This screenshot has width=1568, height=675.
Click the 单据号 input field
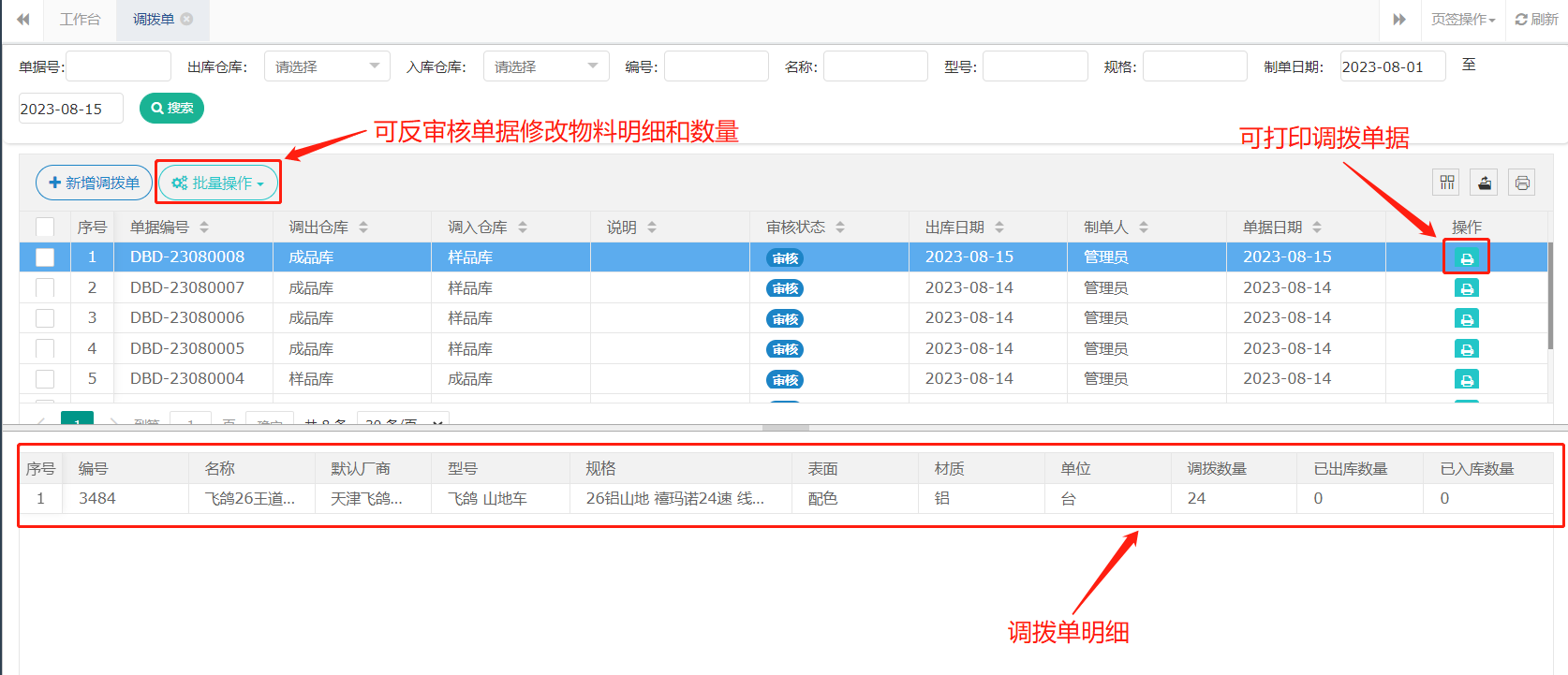point(119,66)
